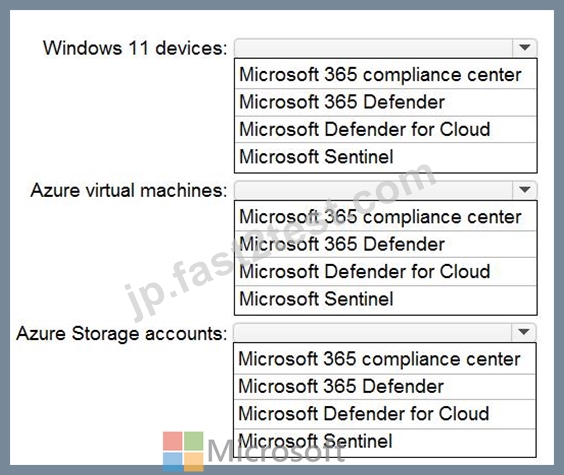564x475 pixels.
Task: Pick Microsoft Defender for Cloud under Windows 11 devices
Action: coord(386,129)
